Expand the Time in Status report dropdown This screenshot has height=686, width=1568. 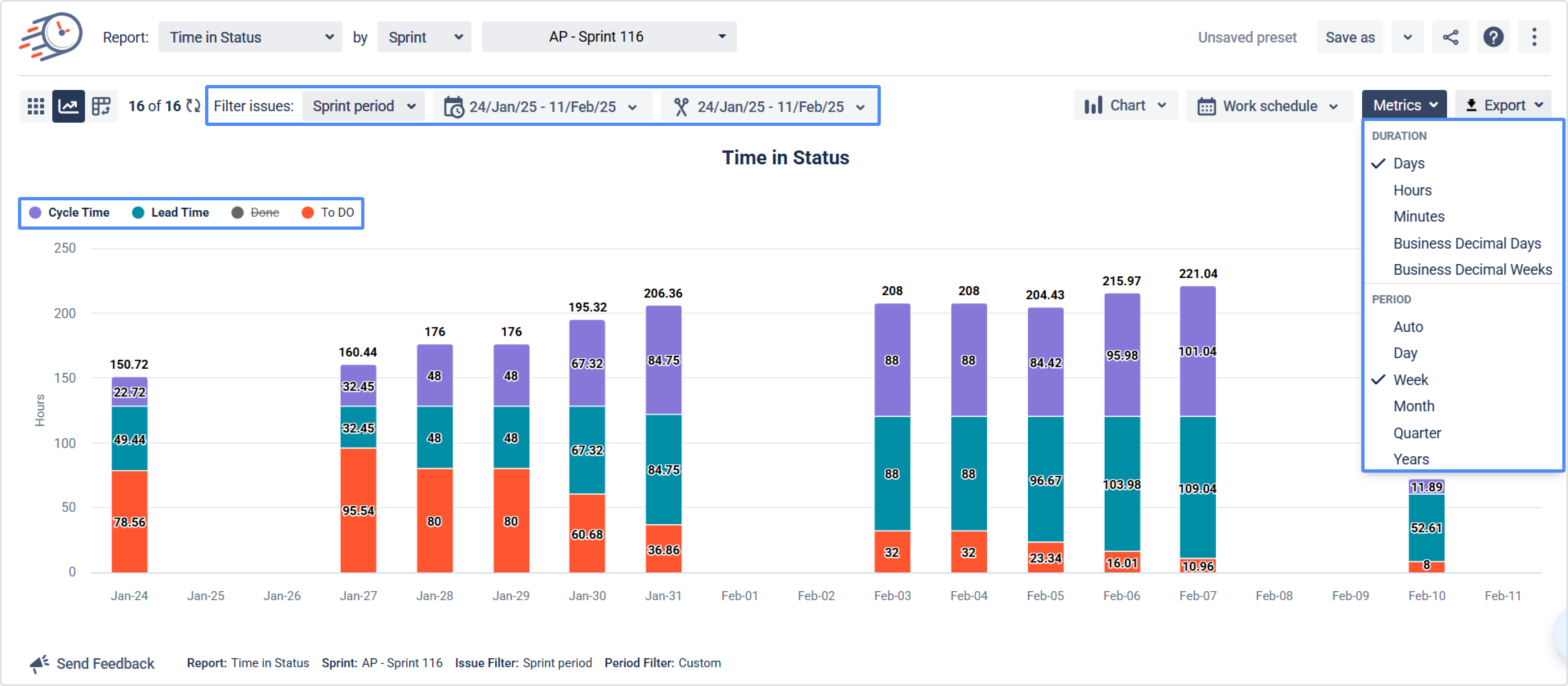pos(250,37)
